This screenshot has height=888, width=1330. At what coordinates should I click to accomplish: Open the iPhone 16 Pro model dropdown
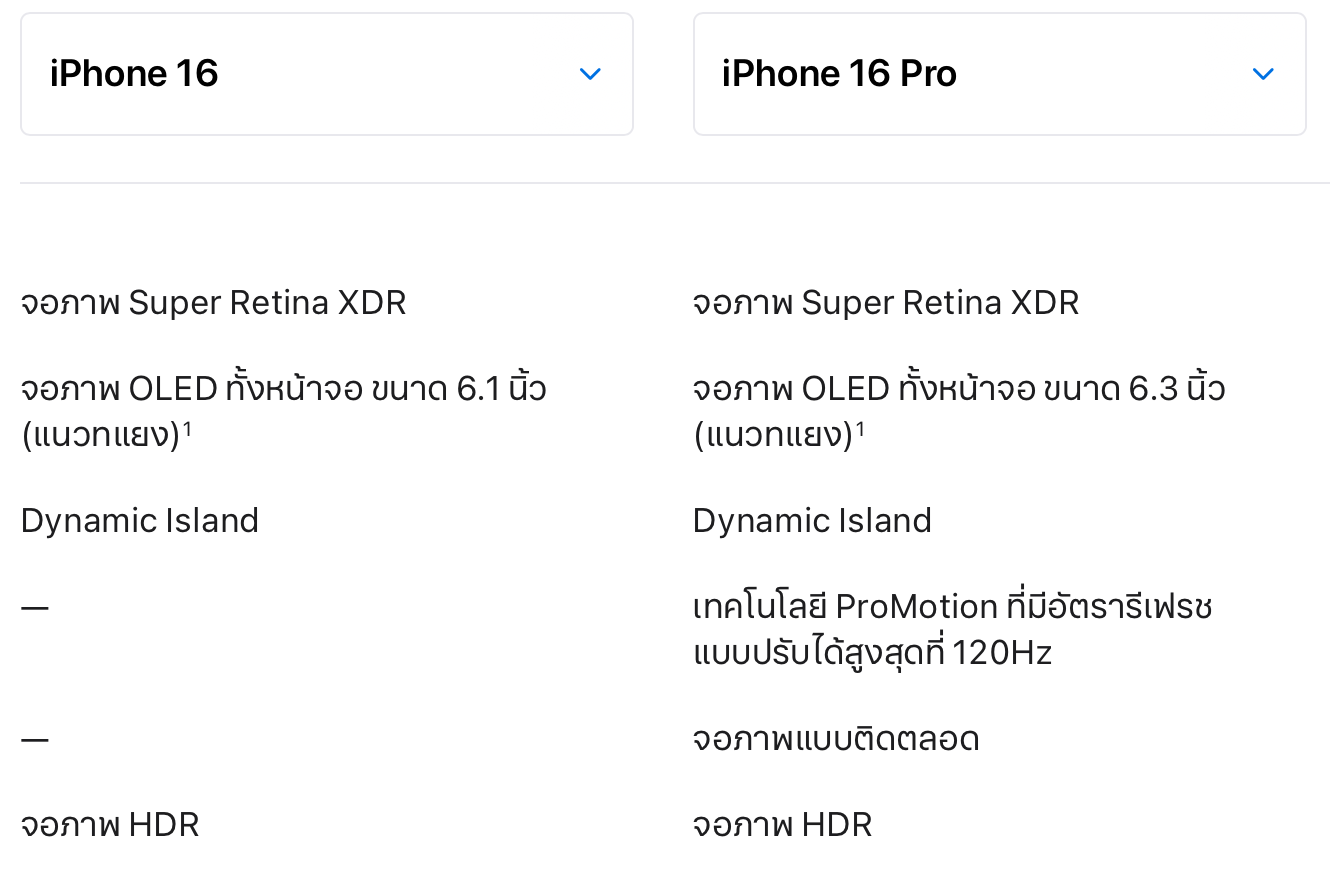tap(999, 74)
